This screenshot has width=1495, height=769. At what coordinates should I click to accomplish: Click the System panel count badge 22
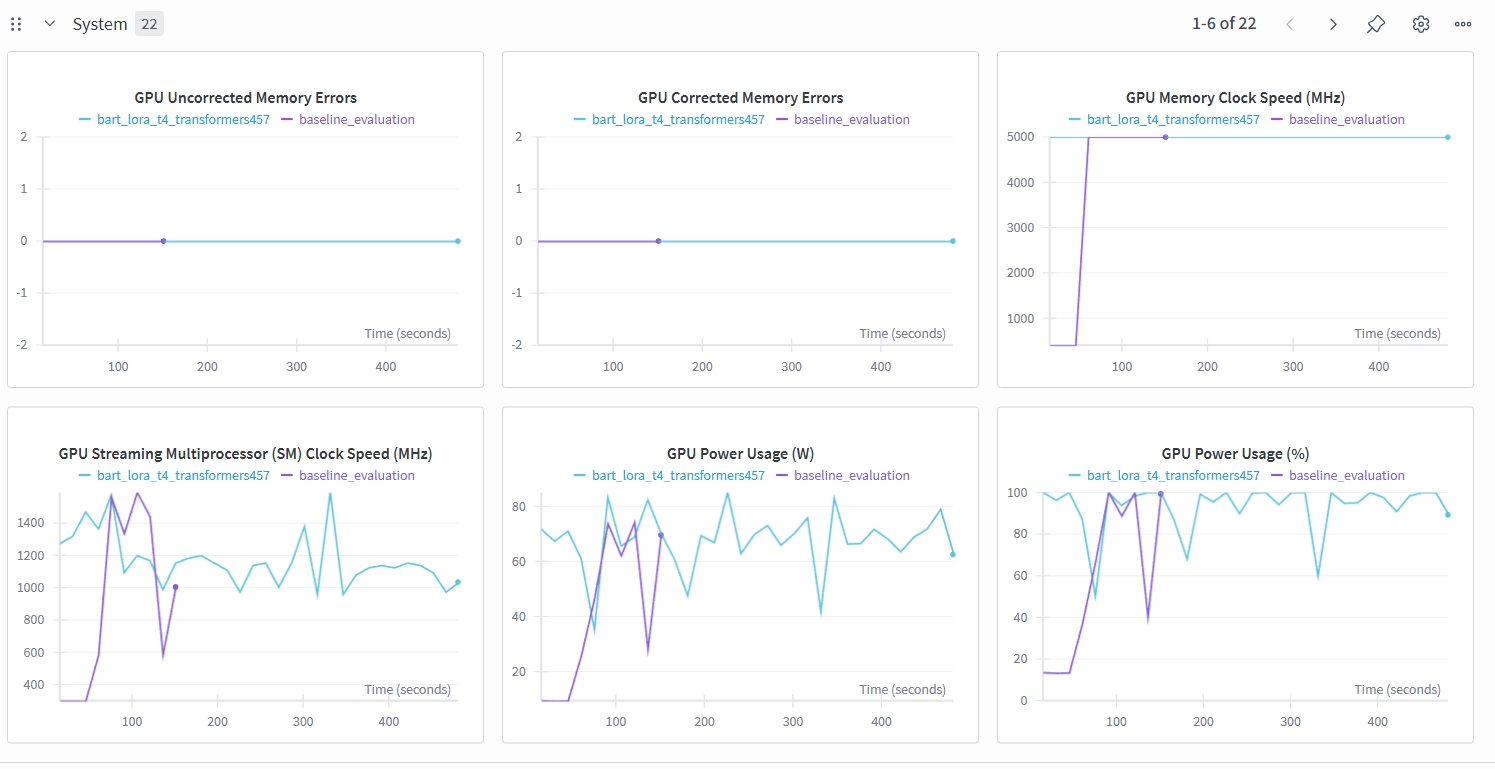[x=149, y=24]
